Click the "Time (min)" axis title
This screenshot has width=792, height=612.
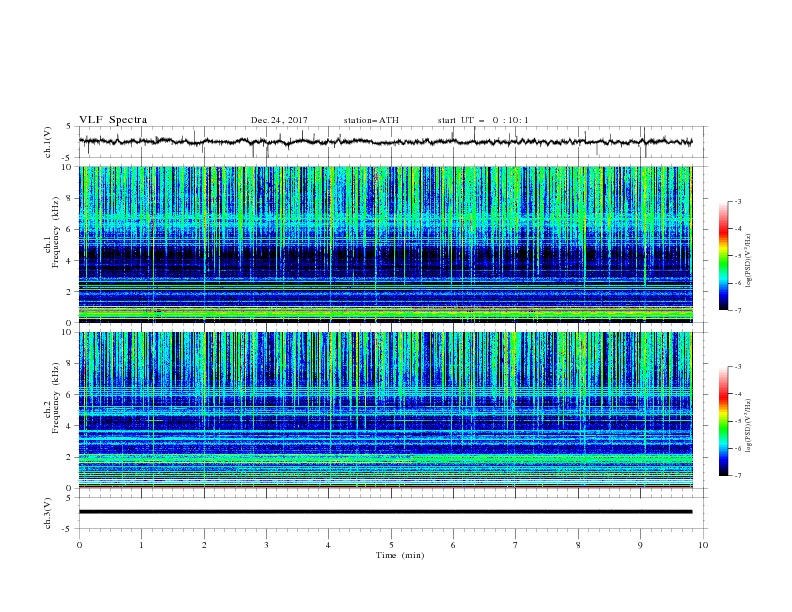[x=400, y=555]
